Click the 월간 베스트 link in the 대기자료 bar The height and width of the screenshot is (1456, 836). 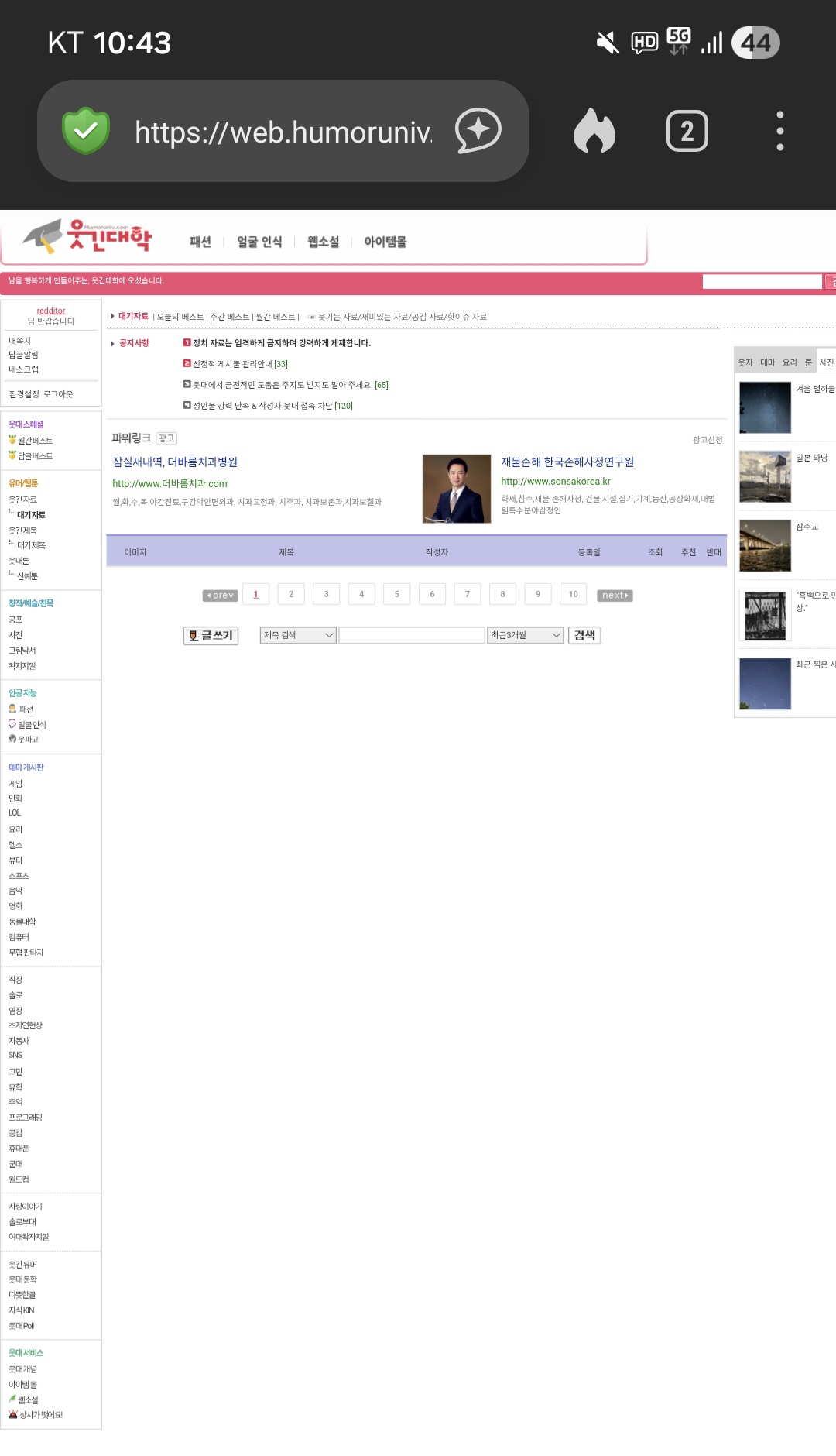(x=276, y=317)
